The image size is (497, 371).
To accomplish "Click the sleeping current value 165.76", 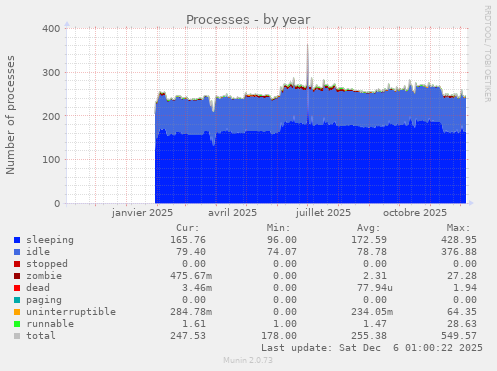I will point(188,240).
